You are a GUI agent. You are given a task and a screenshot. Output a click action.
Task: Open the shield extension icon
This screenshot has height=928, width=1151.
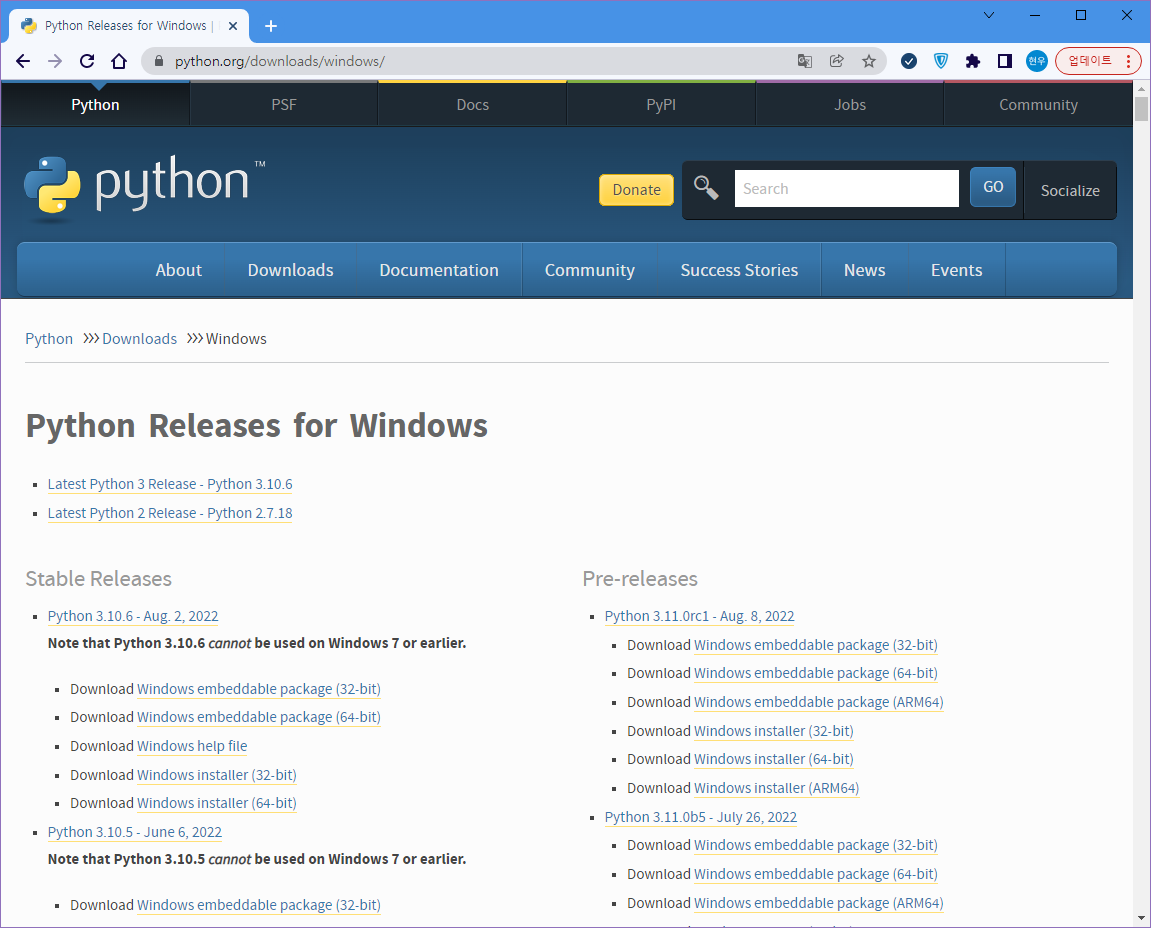[x=941, y=61]
